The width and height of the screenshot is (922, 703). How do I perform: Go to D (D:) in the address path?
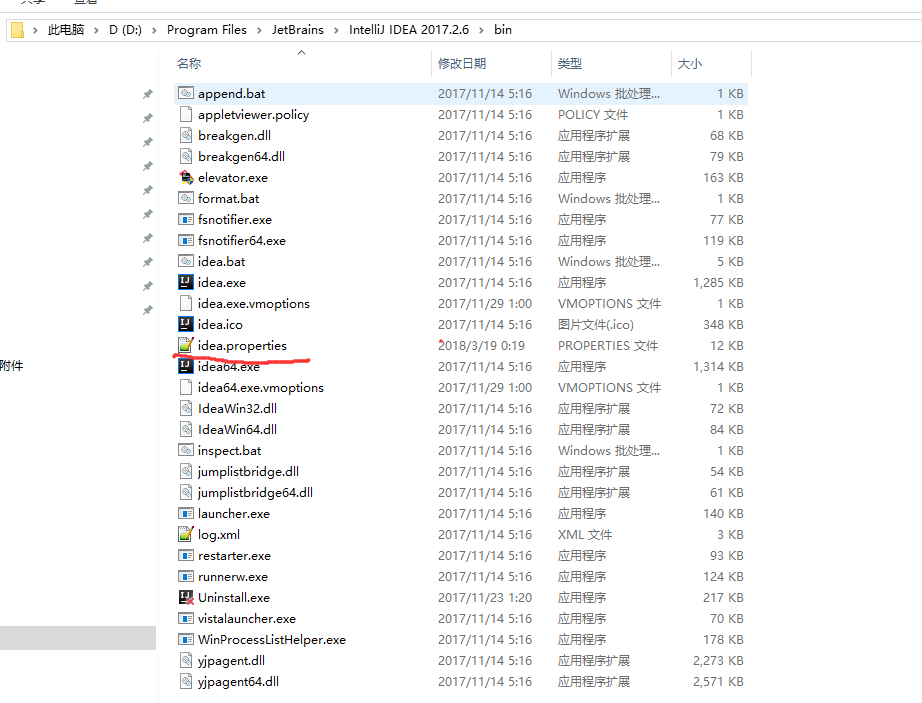click(125, 29)
